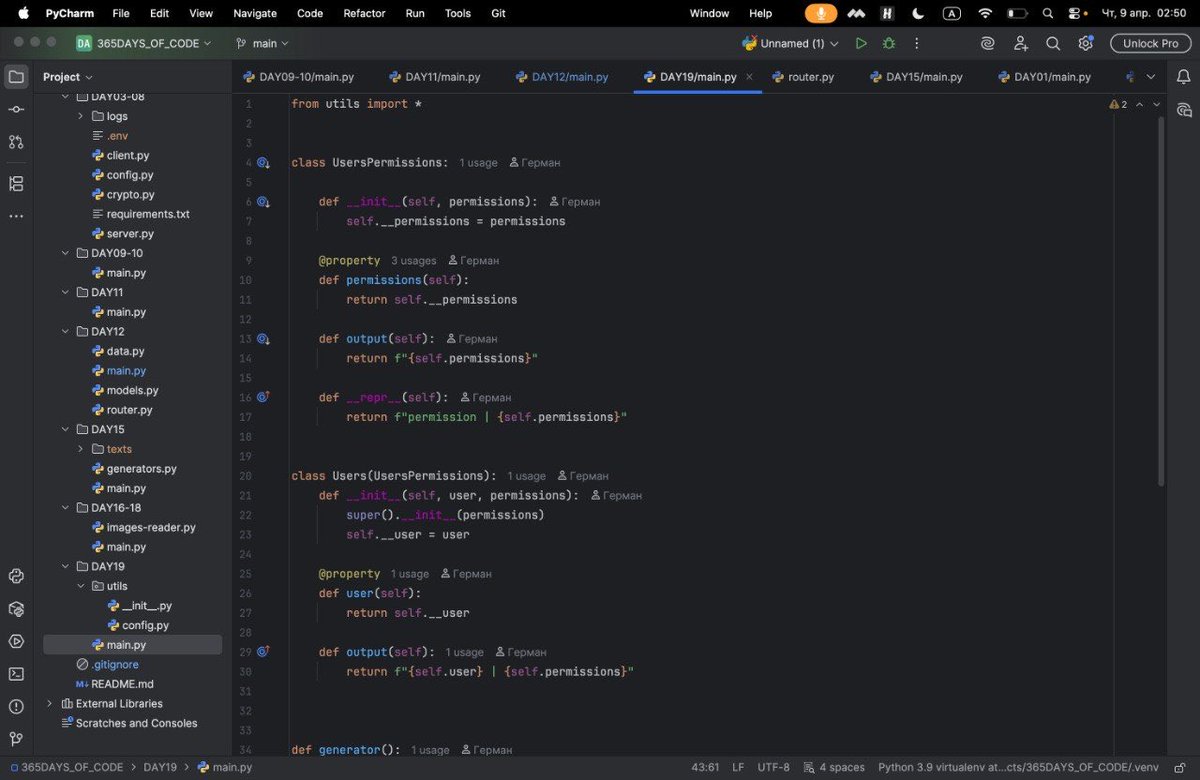
Task: Collapse the DAY16-18 folder
Action: point(66,508)
